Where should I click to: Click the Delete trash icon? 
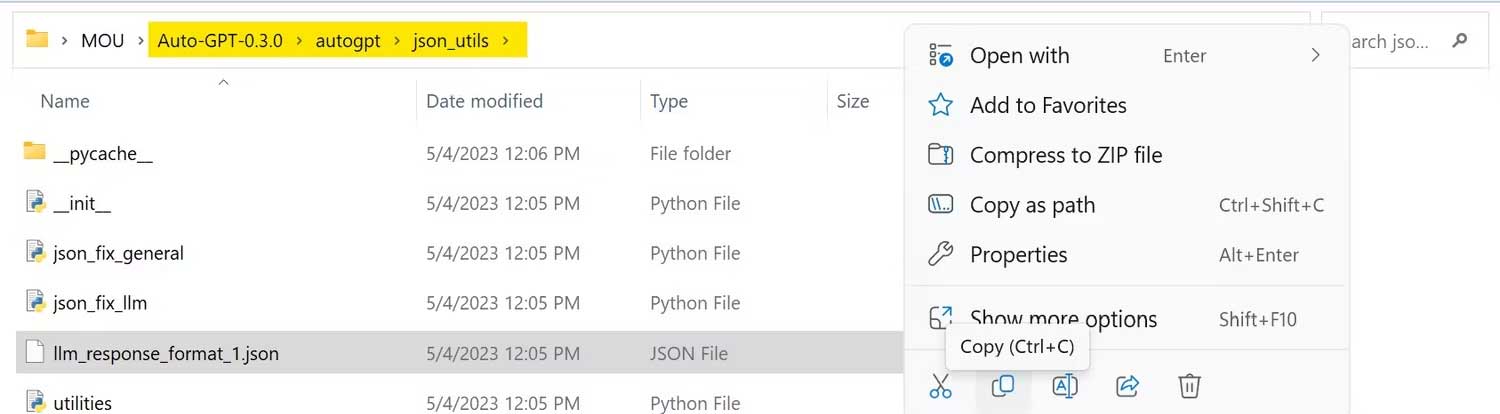click(1189, 386)
